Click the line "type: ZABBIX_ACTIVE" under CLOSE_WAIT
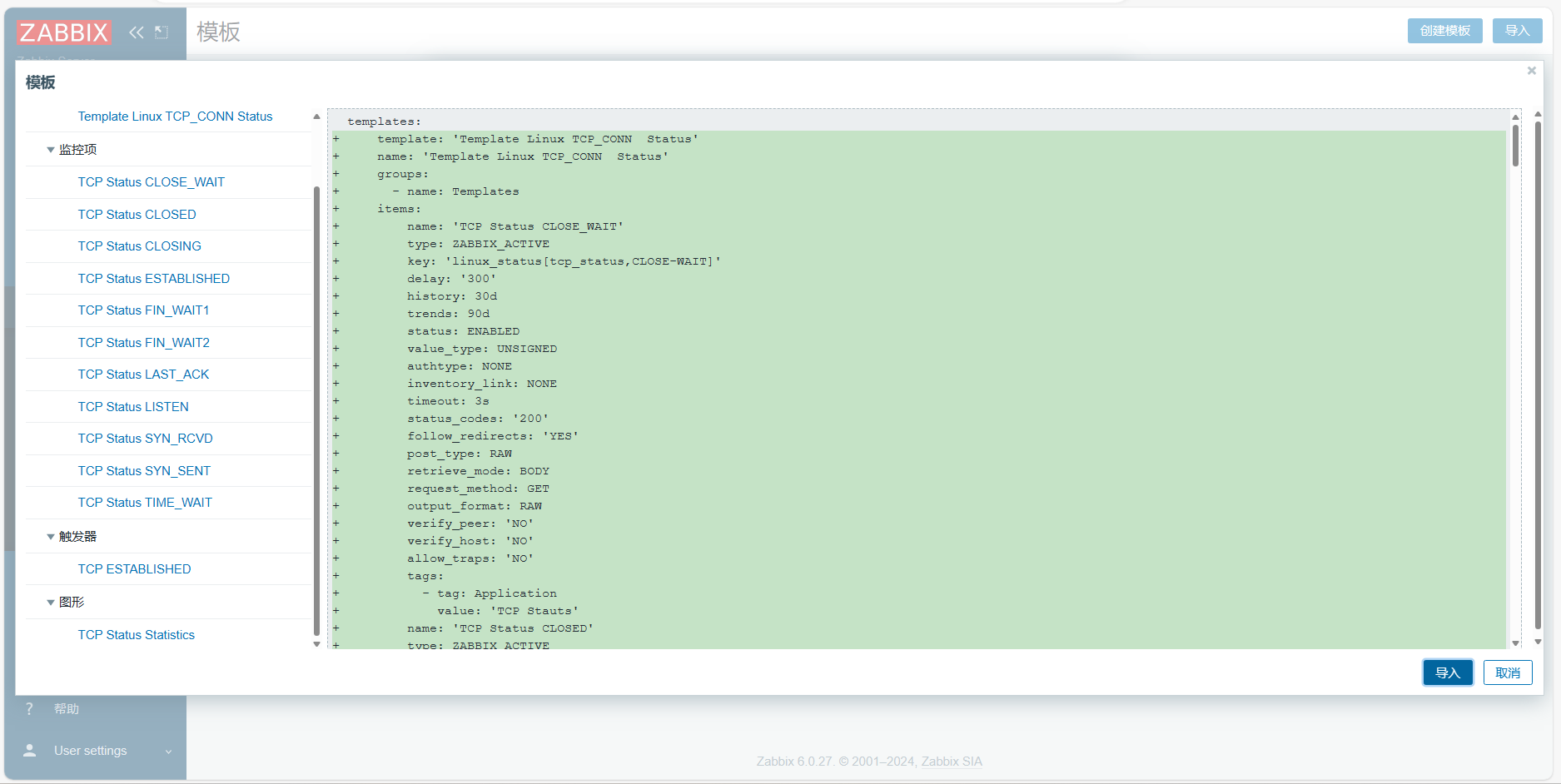The image size is (1561, 784). [x=478, y=244]
